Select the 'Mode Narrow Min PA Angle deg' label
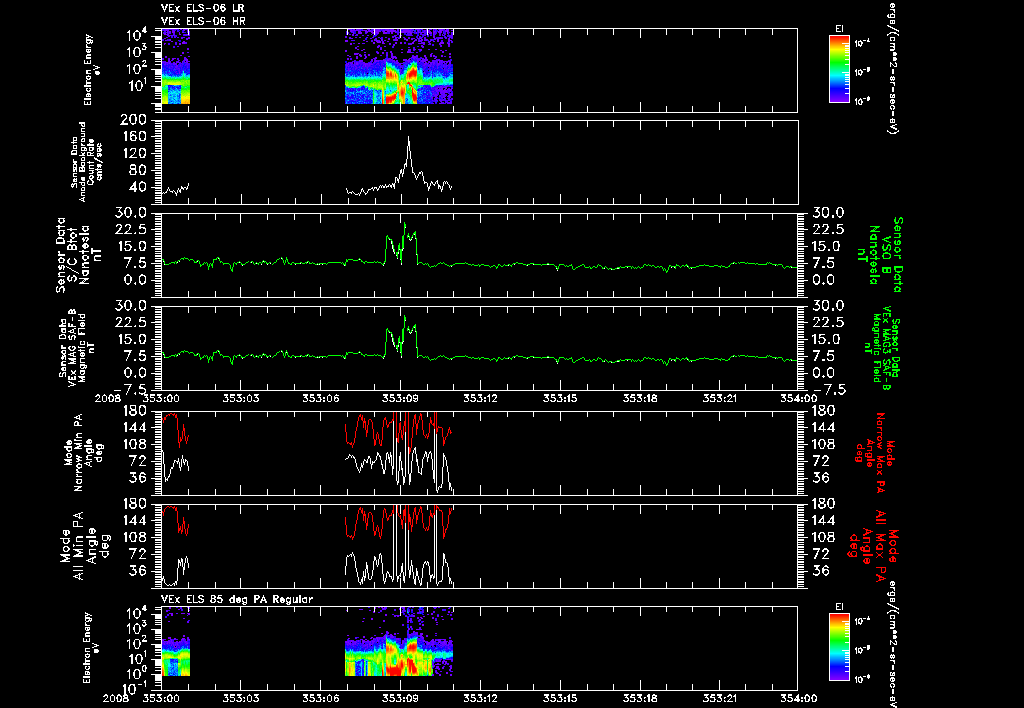 click(84, 453)
